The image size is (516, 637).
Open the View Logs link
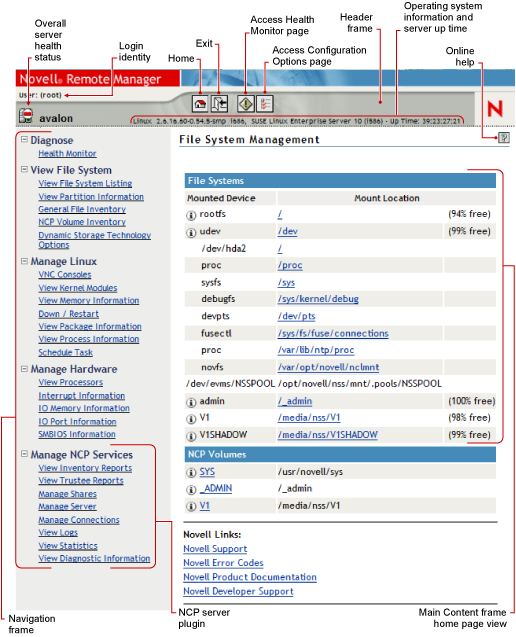point(58,533)
